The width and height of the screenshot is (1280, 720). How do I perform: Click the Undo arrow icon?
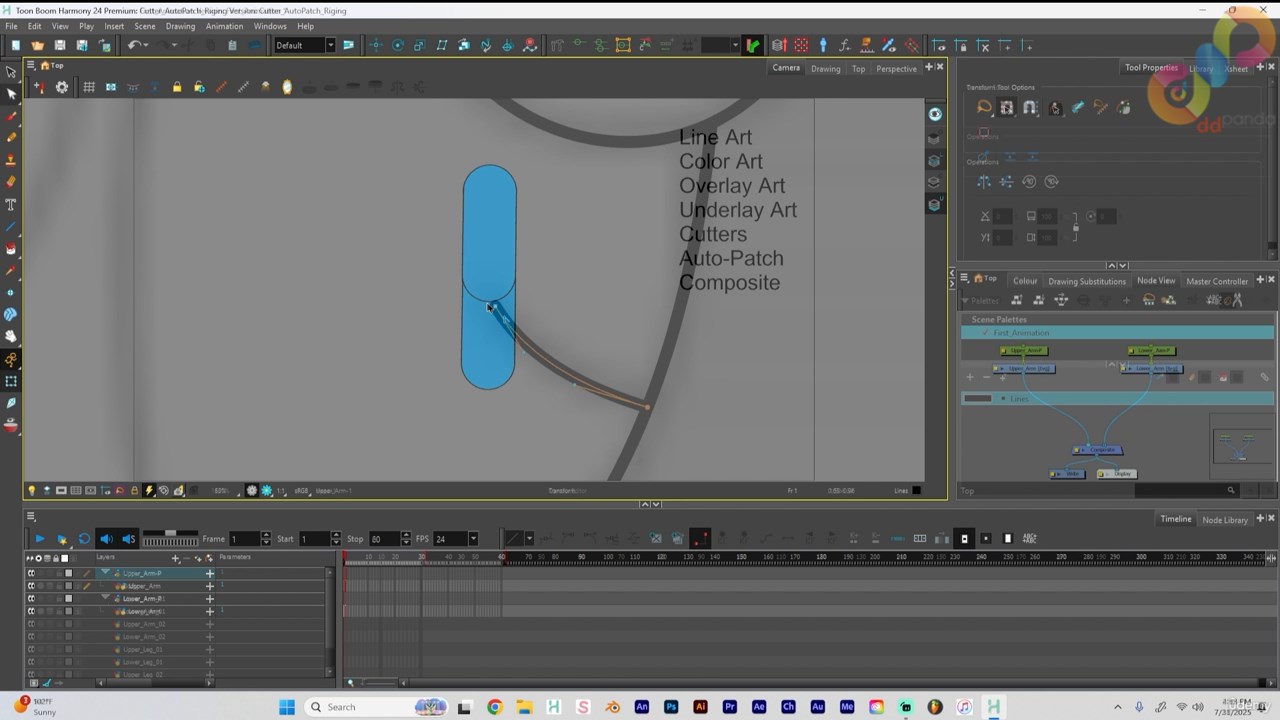[133, 45]
